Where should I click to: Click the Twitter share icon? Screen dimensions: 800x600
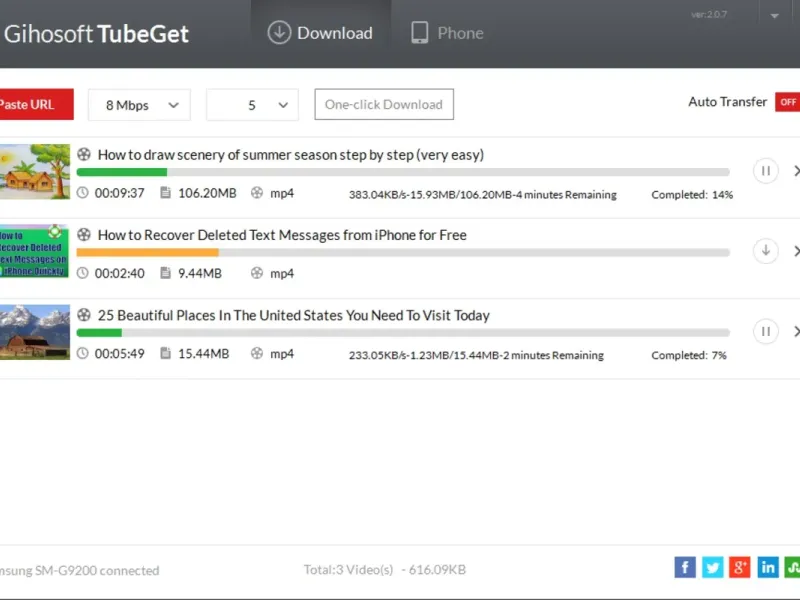[712, 568]
